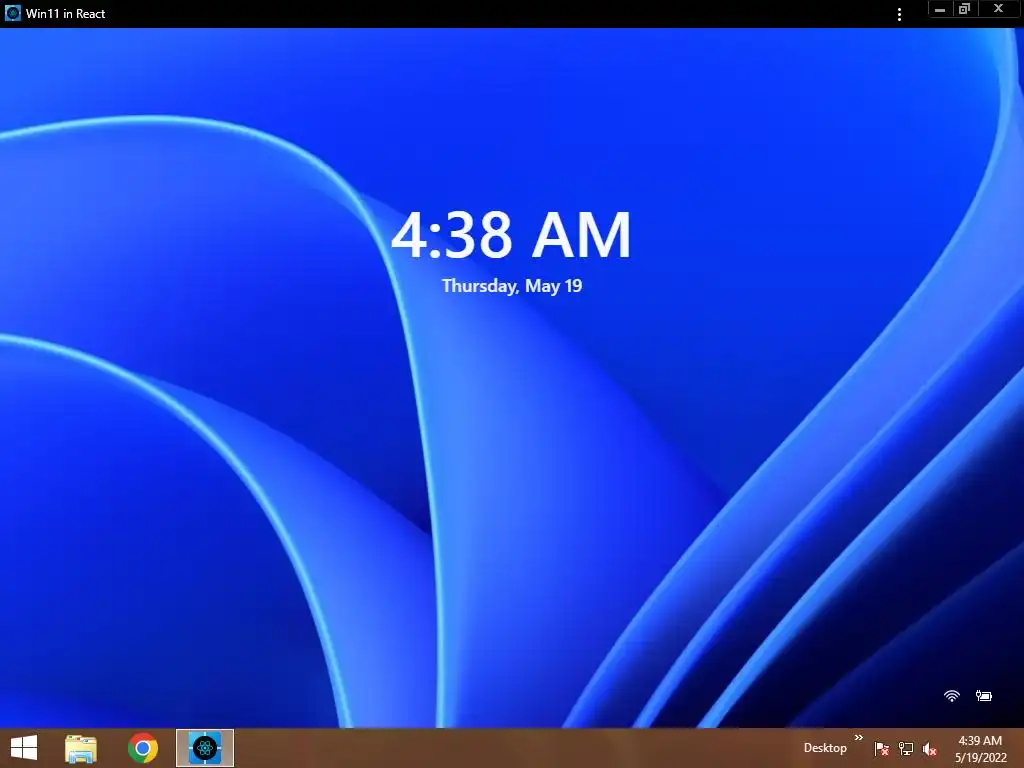Viewport: 1024px width, 768px height.
Task: Expand the Desktop toolbar chevron
Action: pos(859,737)
